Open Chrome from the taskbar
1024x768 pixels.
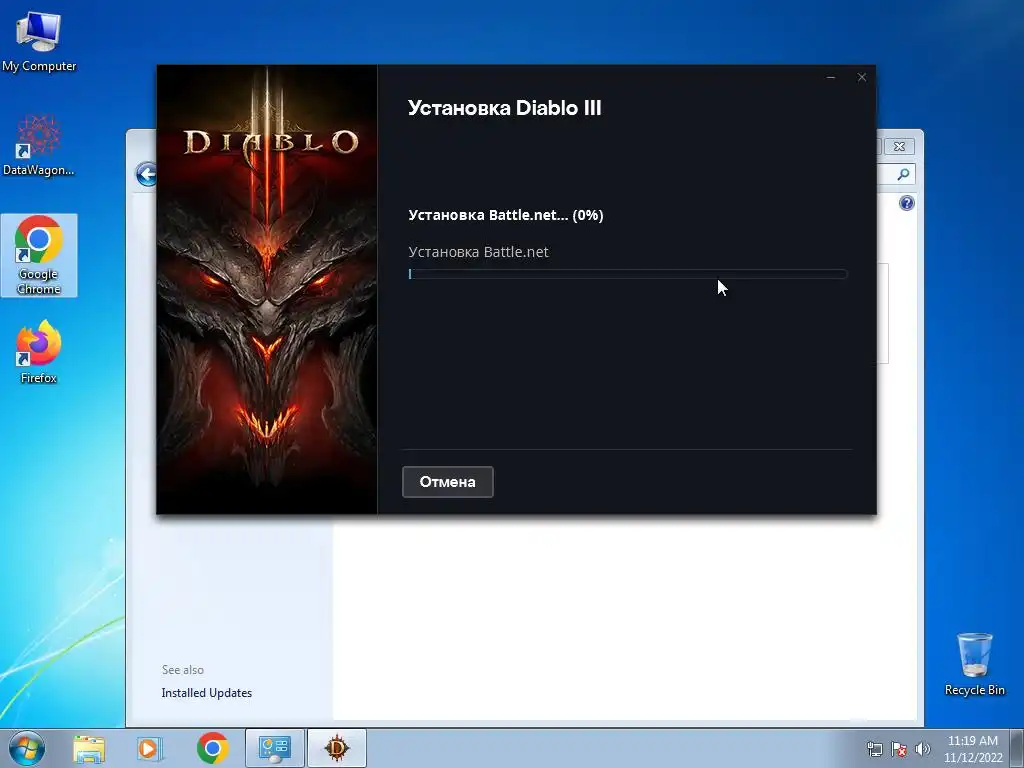coord(212,748)
